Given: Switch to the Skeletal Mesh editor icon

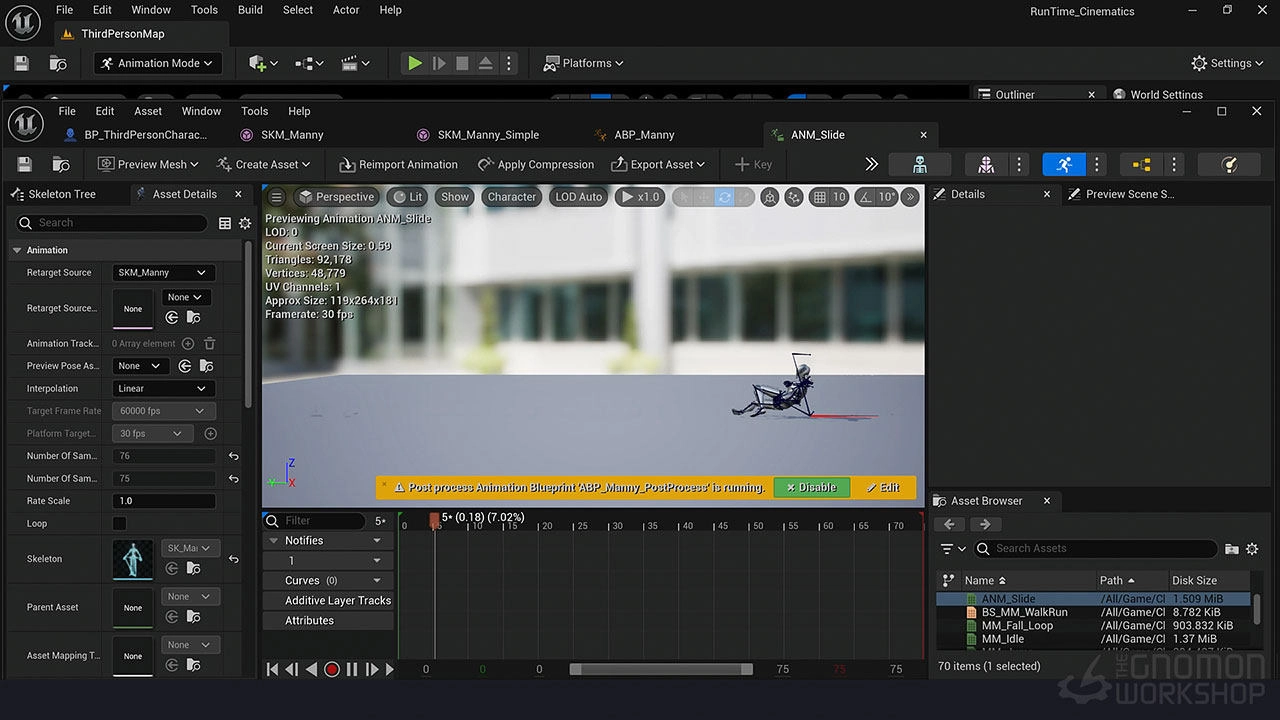Looking at the screenshot, I should [985, 164].
